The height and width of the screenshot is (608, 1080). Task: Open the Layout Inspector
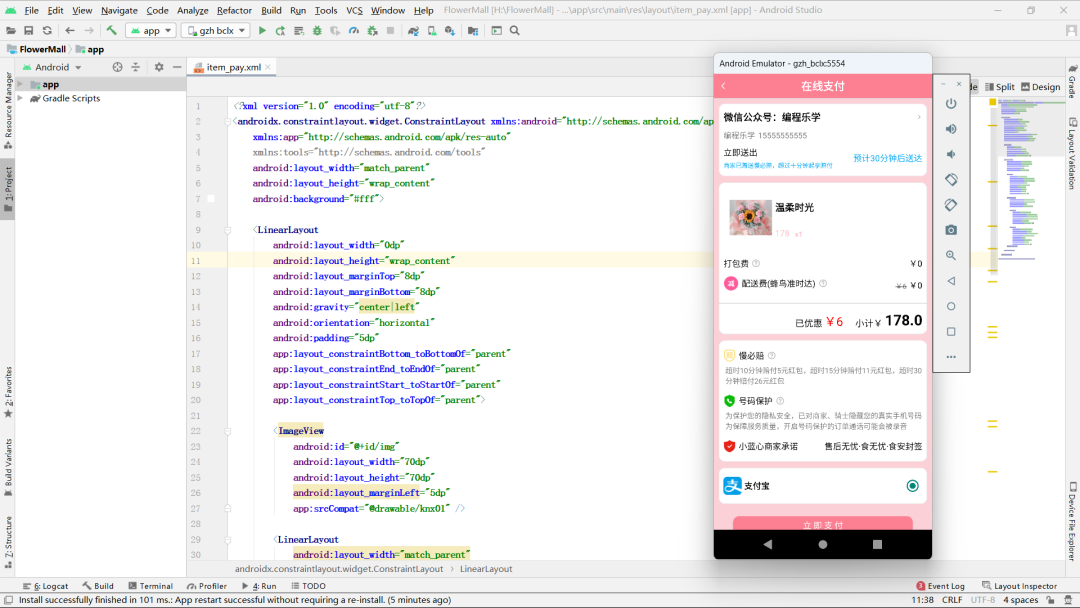1019,586
